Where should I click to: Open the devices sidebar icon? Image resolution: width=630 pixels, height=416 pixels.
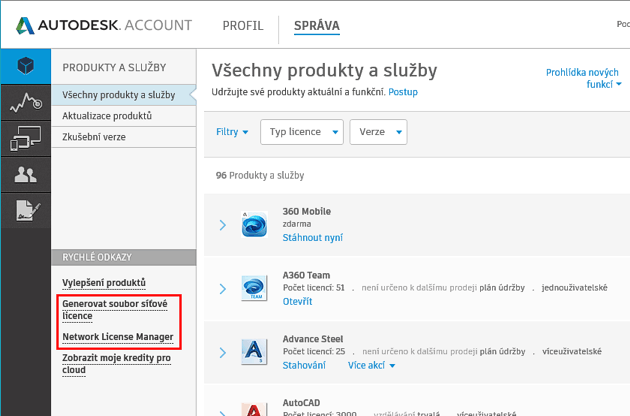26,138
